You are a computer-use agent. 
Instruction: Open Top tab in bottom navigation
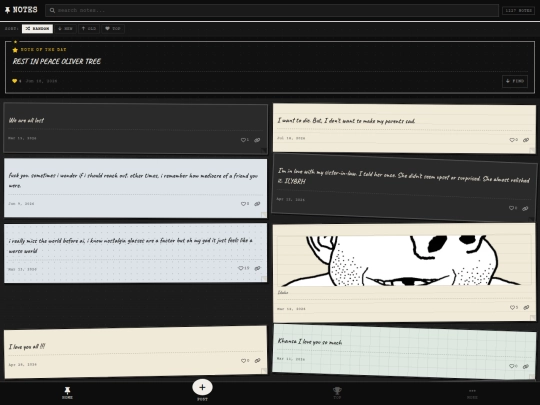(337, 393)
